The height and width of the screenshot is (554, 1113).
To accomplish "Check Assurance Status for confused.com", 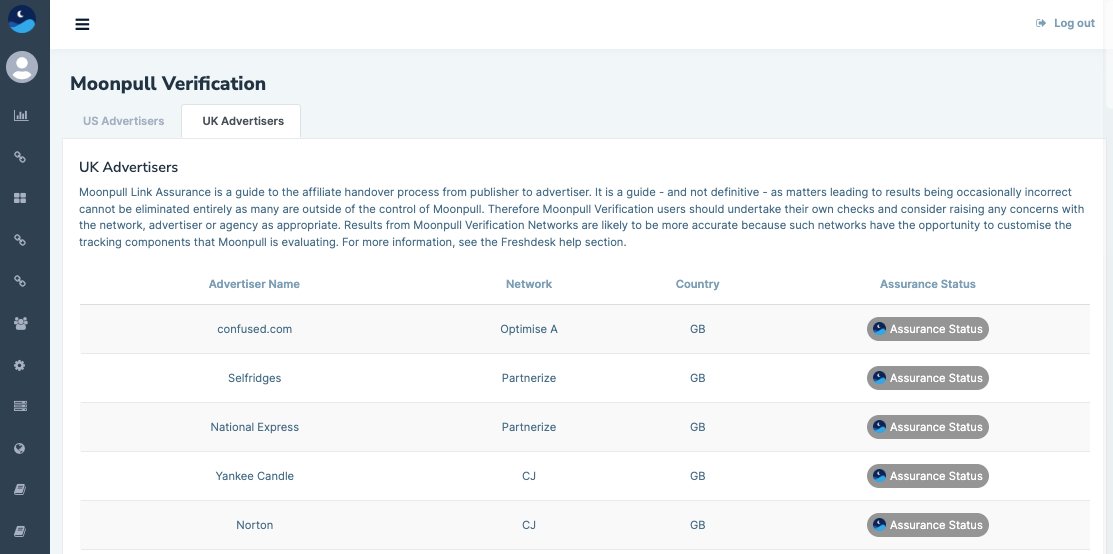I will click(x=927, y=329).
